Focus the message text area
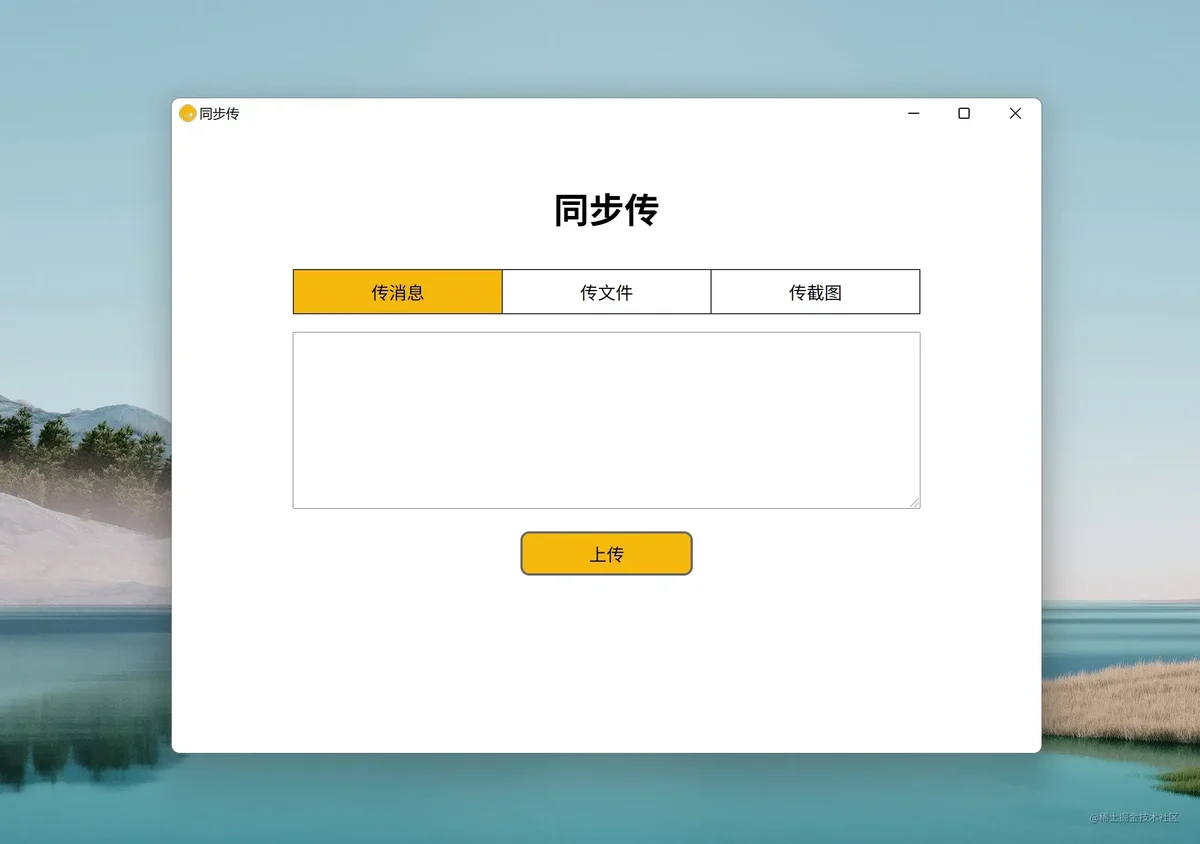The width and height of the screenshot is (1200, 844). point(606,420)
